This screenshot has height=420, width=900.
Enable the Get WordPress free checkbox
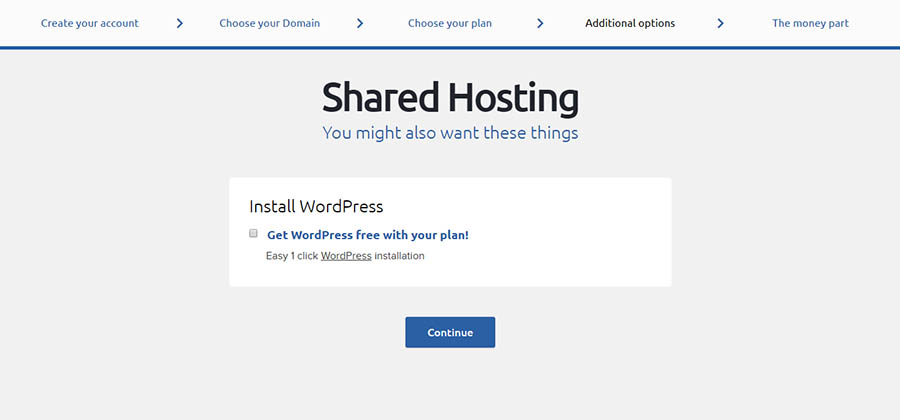254,234
